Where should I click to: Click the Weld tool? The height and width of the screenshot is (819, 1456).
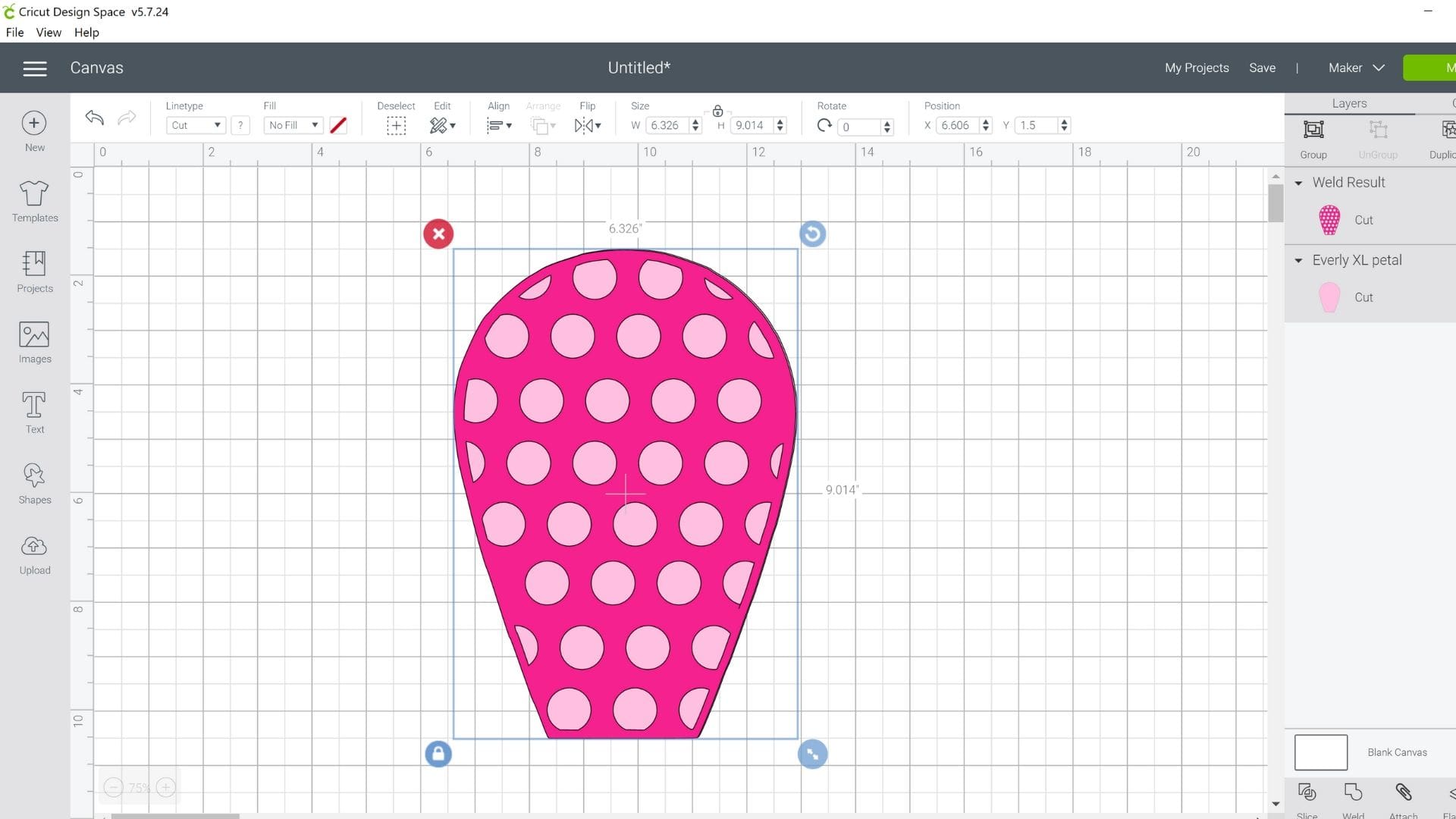coord(1353,796)
